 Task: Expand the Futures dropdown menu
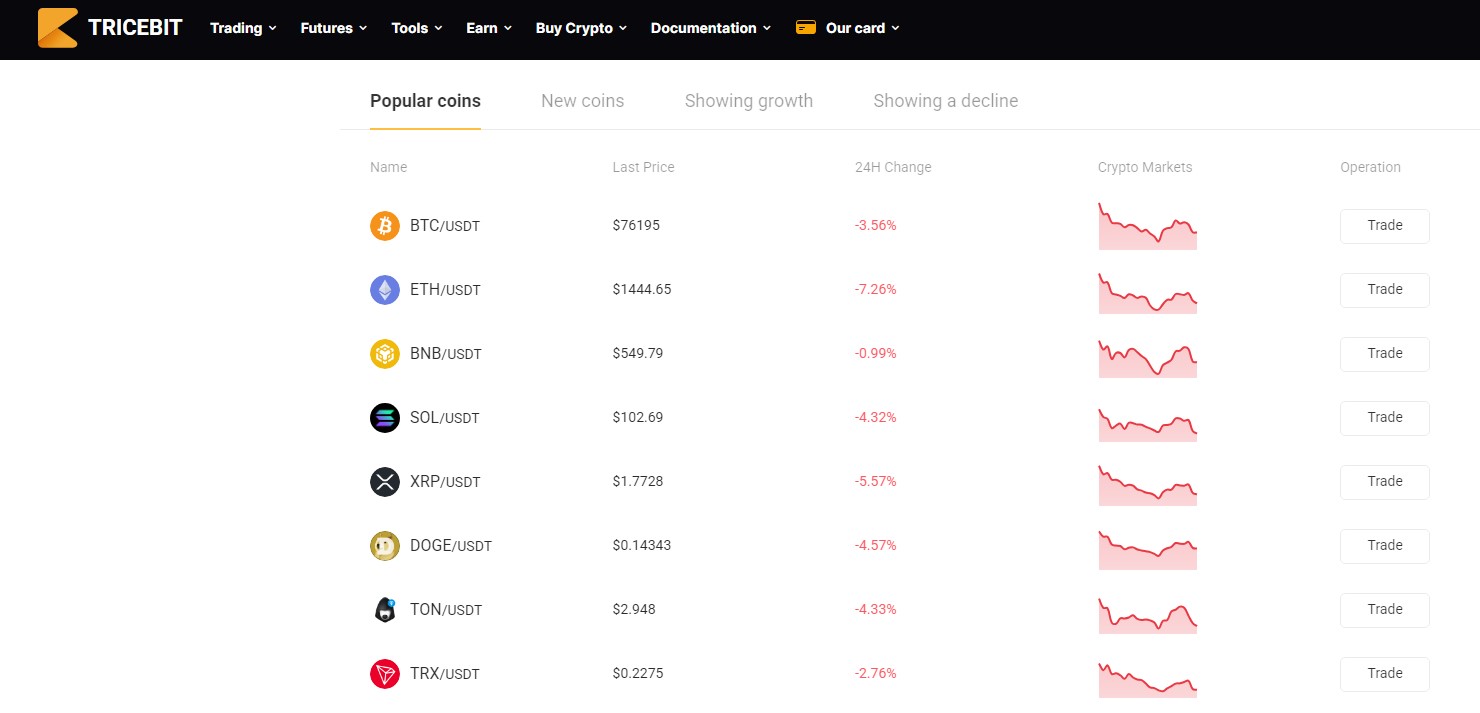(x=334, y=28)
